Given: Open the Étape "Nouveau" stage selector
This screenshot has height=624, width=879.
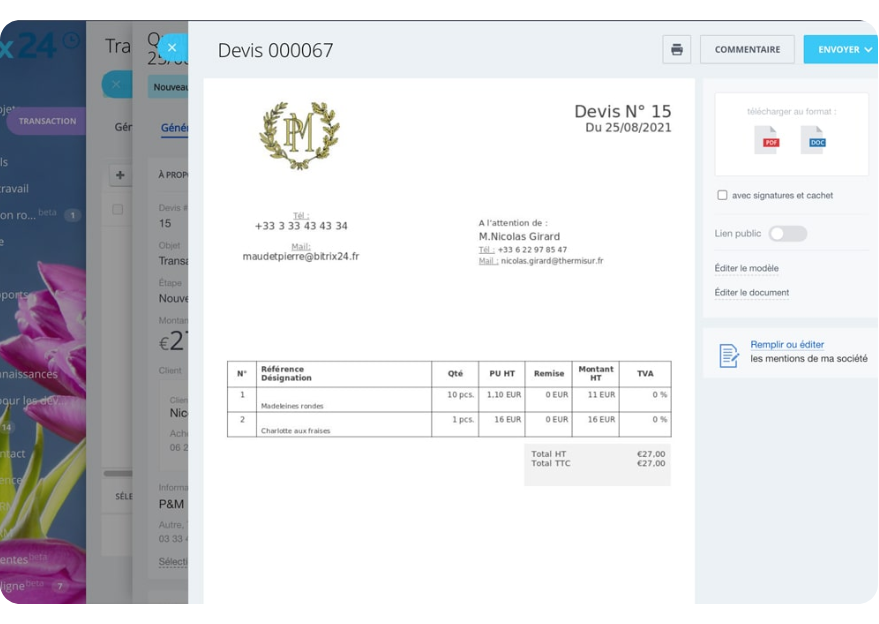Looking at the screenshot, I should [172, 297].
